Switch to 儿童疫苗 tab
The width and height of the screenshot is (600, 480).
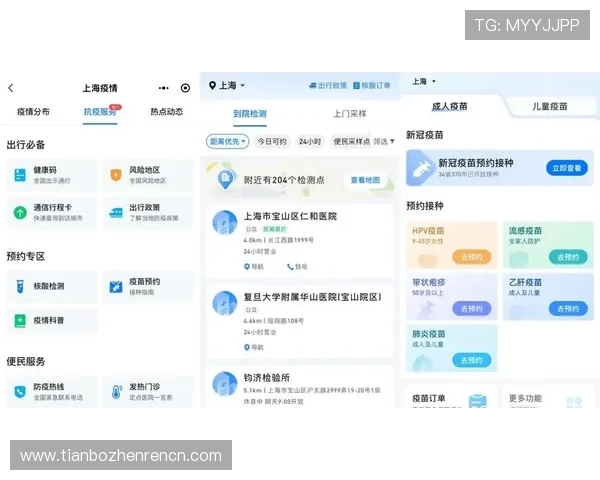550,106
